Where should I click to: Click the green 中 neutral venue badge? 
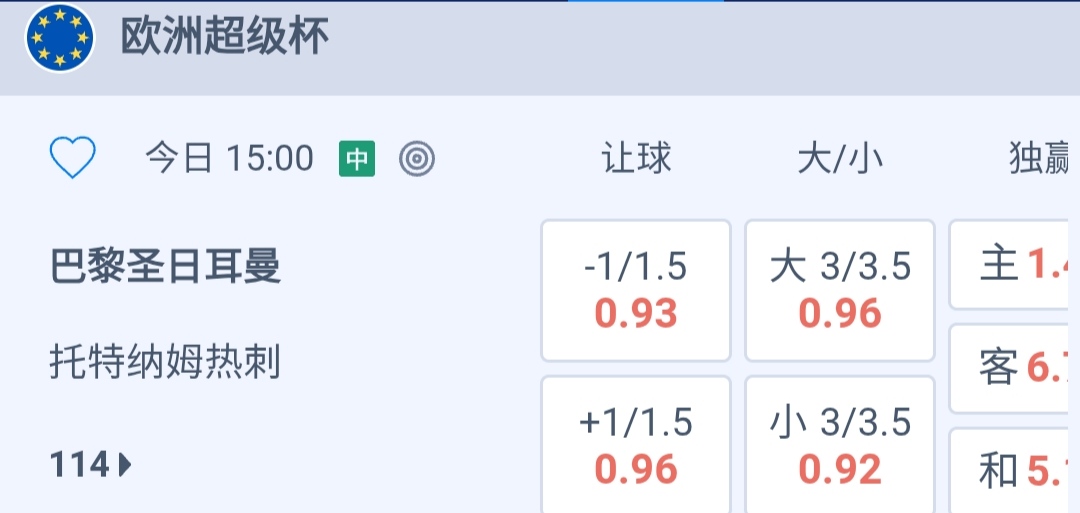click(x=357, y=159)
